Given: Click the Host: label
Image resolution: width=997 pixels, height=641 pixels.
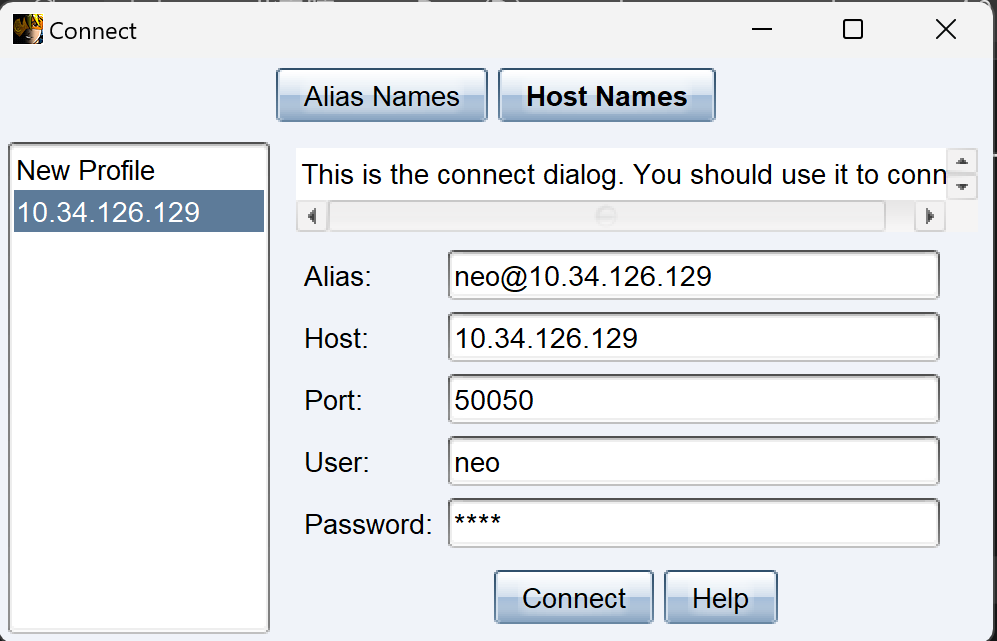Looking at the screenshot, I should (336, 338).
